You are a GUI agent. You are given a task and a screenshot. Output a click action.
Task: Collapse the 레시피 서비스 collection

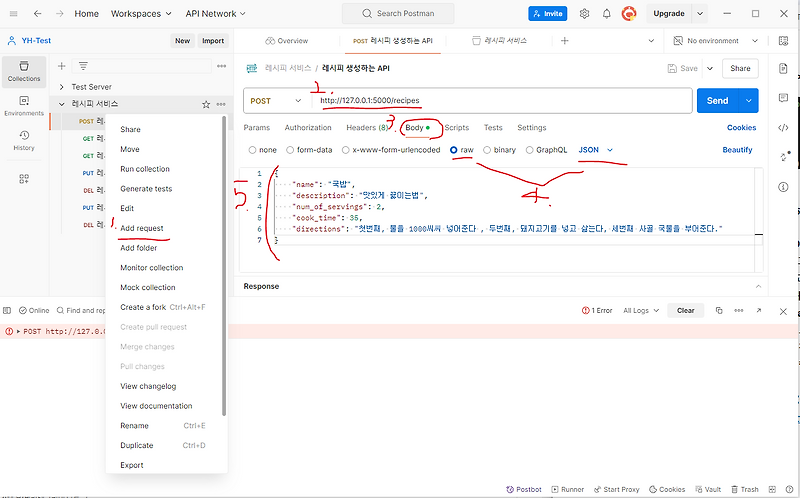pos(62,104)
